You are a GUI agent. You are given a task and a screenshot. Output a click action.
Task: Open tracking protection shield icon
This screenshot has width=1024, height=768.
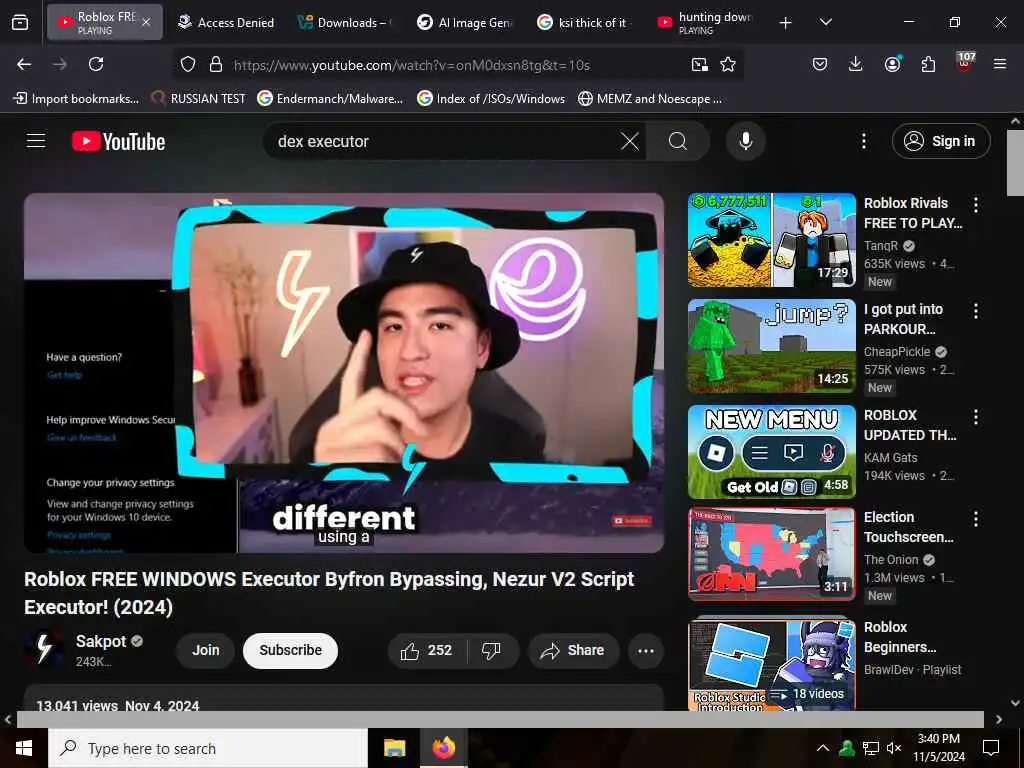pos(188,65)
